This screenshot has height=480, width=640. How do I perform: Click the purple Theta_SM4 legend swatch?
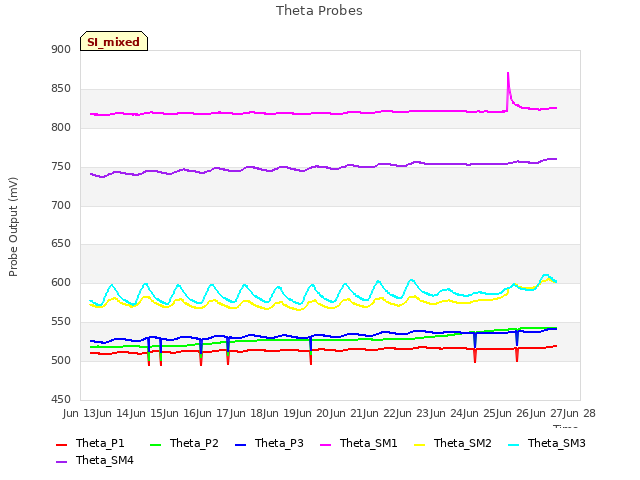point(61,462)
